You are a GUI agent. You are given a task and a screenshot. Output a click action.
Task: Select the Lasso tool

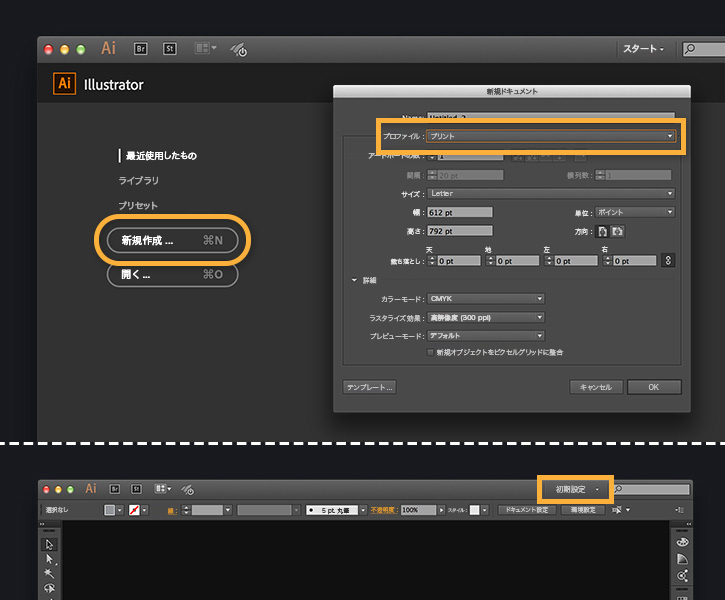click(x=49, y=588)
